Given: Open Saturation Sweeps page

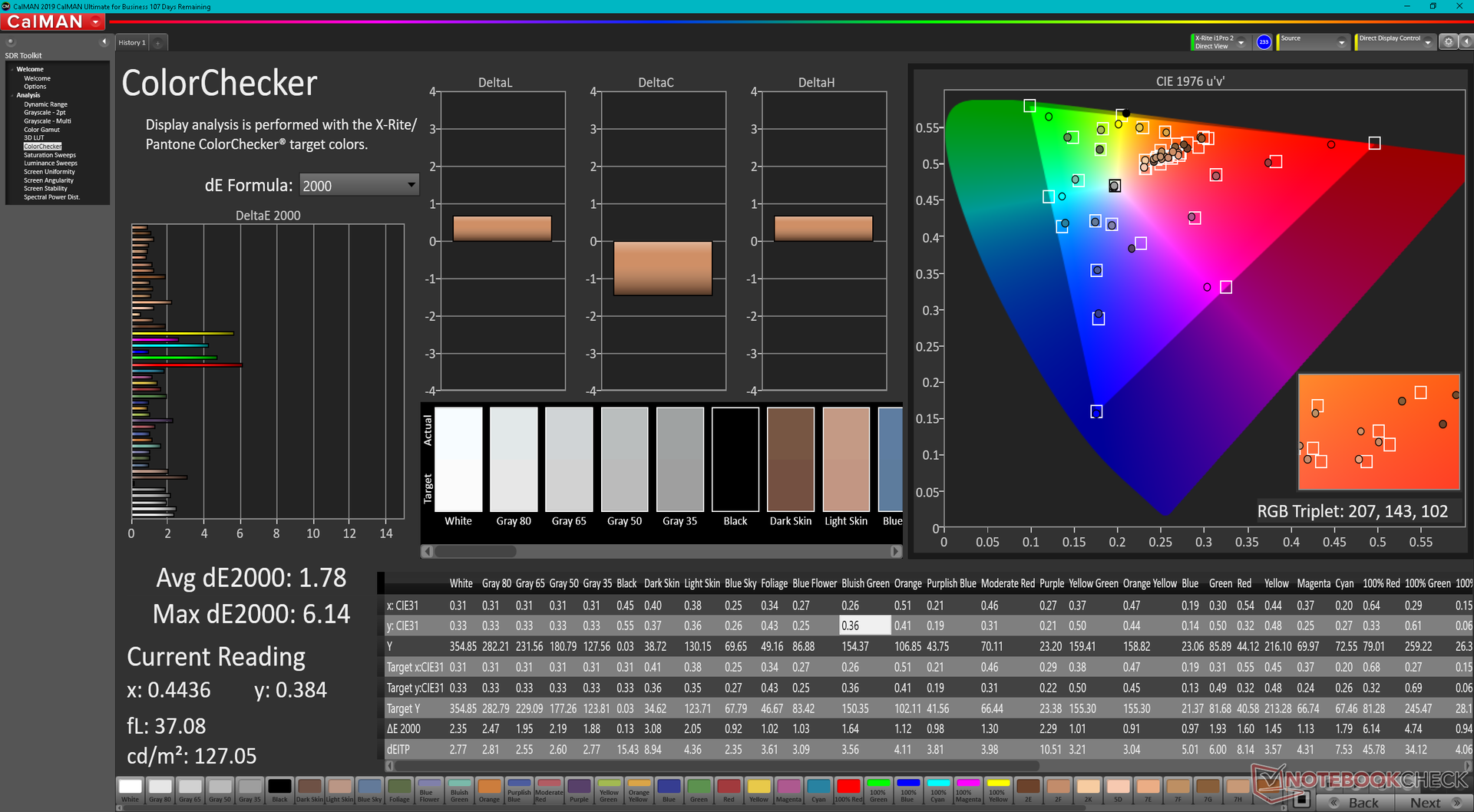Looking at the screenshot, I should click(x=50, y=155).
